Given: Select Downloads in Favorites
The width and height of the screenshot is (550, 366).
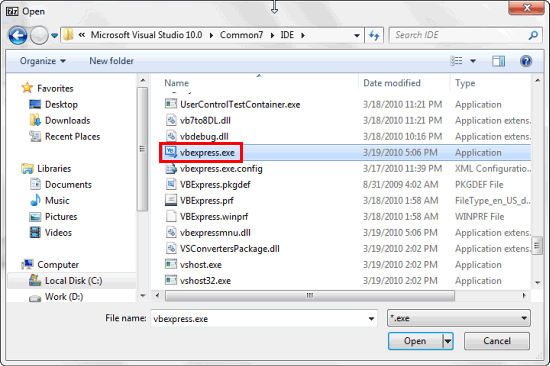Looking at the screenshot, I should pyautogui.click(x=60, y=120).
